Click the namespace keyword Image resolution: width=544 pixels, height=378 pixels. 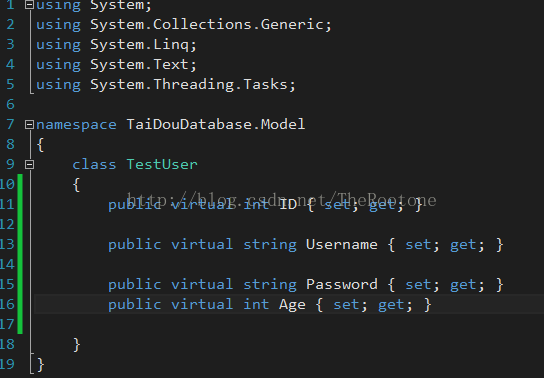[x=76, y=124]
